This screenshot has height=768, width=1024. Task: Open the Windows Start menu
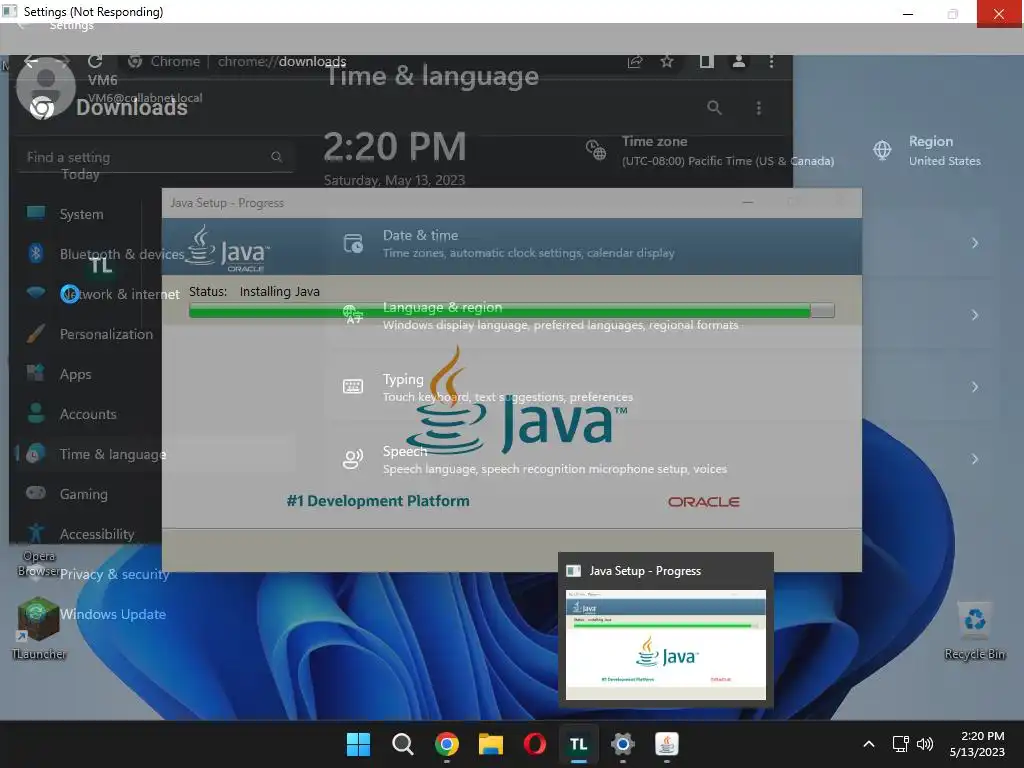pyautogui.click(x=358, y=744)
